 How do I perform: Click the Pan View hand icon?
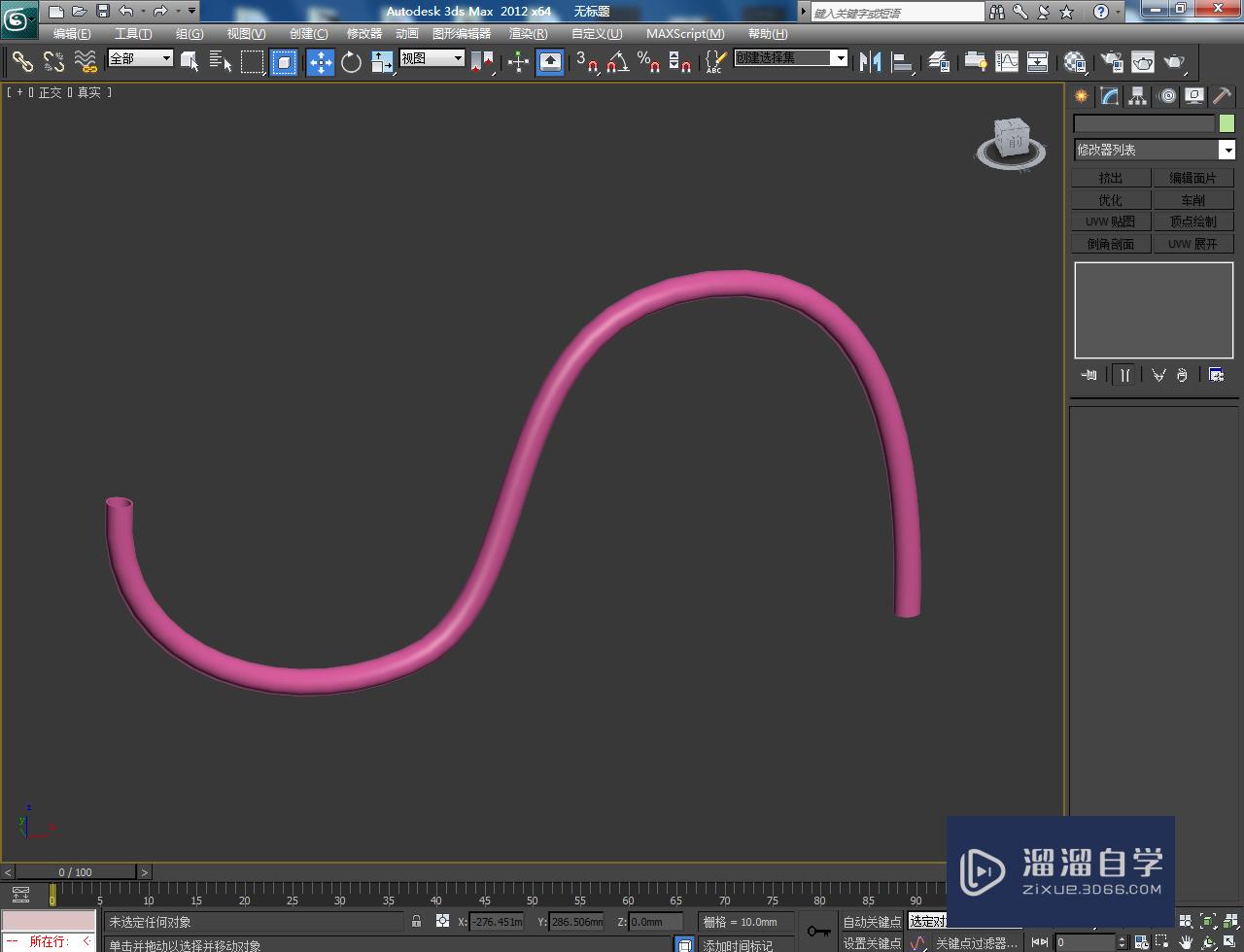pyautogui.click(x=1186, y=942)
